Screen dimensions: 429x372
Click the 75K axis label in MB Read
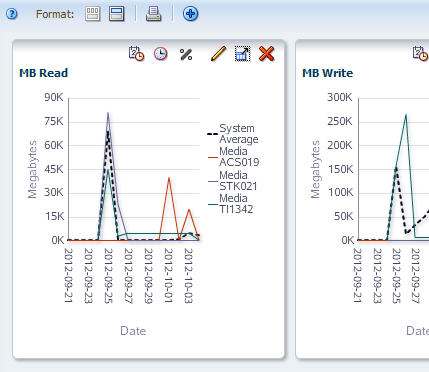(x=54, y=121)
